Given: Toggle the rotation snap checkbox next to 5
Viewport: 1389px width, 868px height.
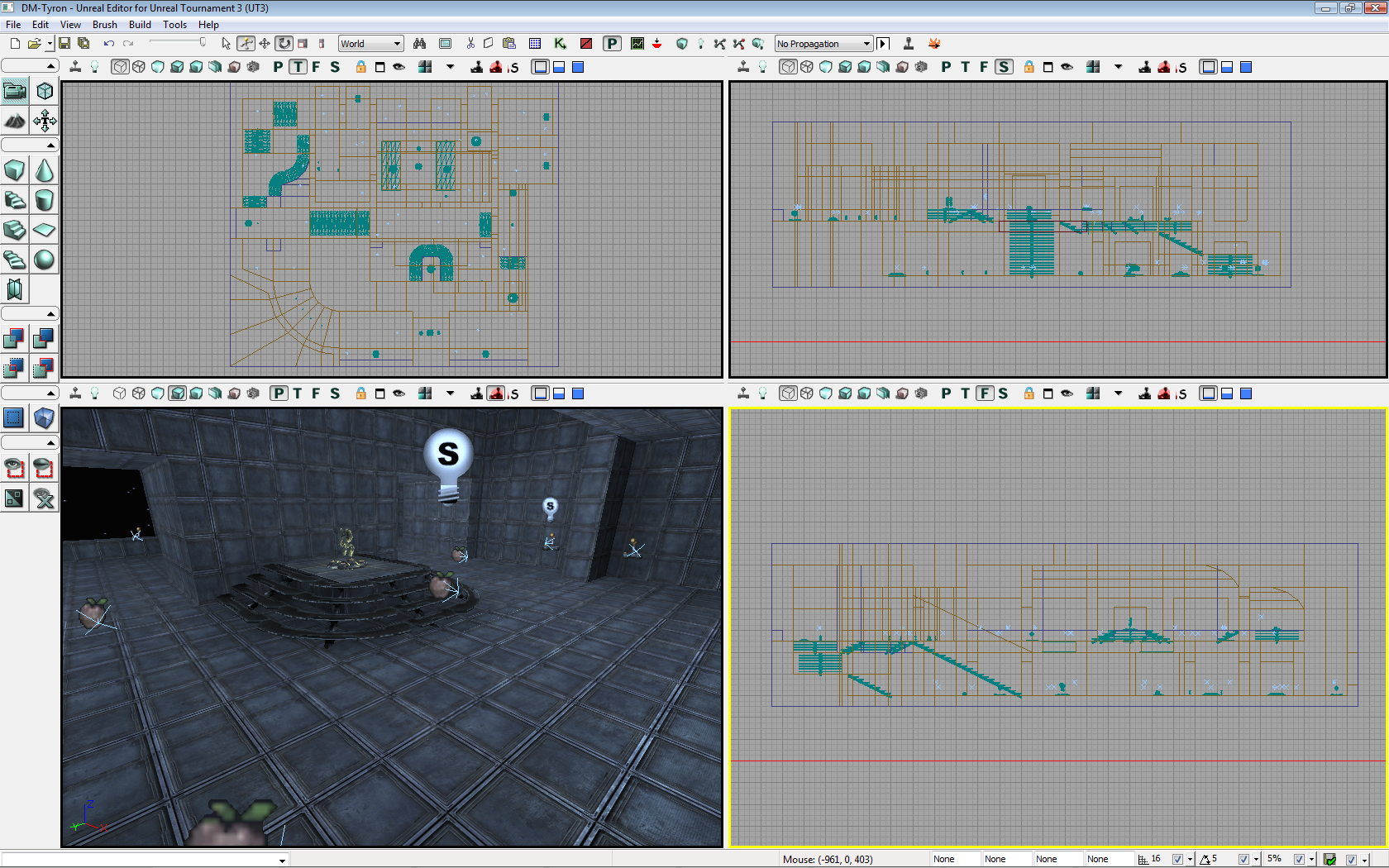Looking at the screenshot, I should pos(1243,860).
